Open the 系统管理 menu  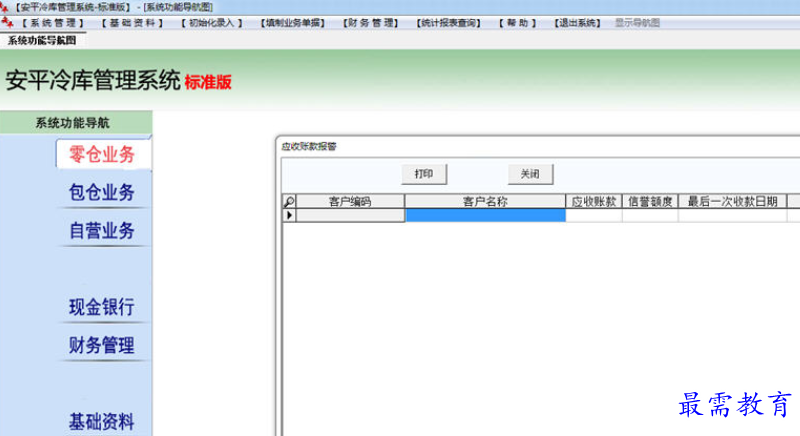pos(53,23)
